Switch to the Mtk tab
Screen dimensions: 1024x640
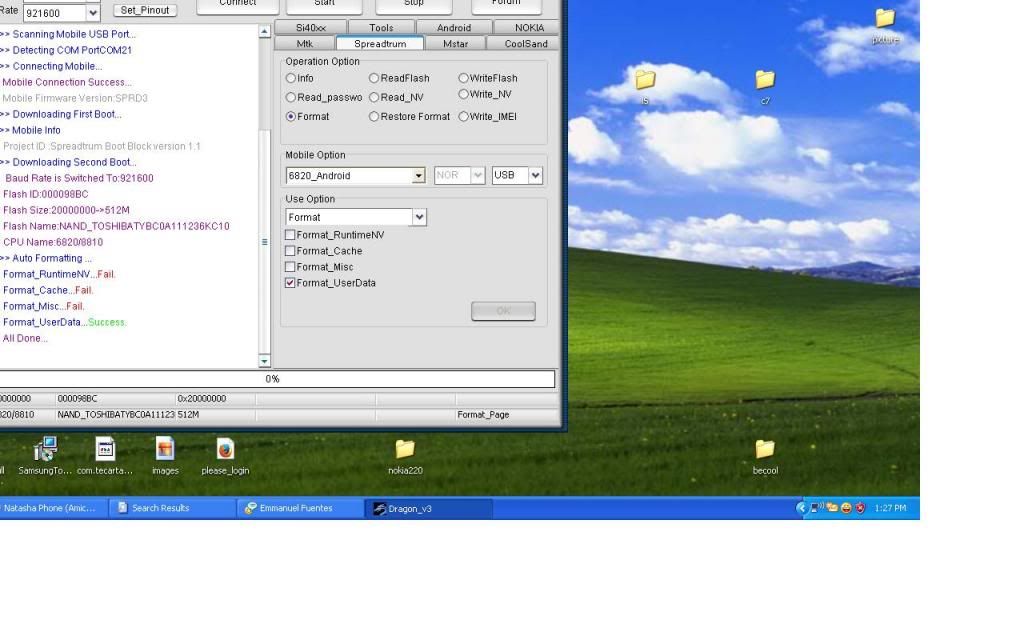point(305,44)
